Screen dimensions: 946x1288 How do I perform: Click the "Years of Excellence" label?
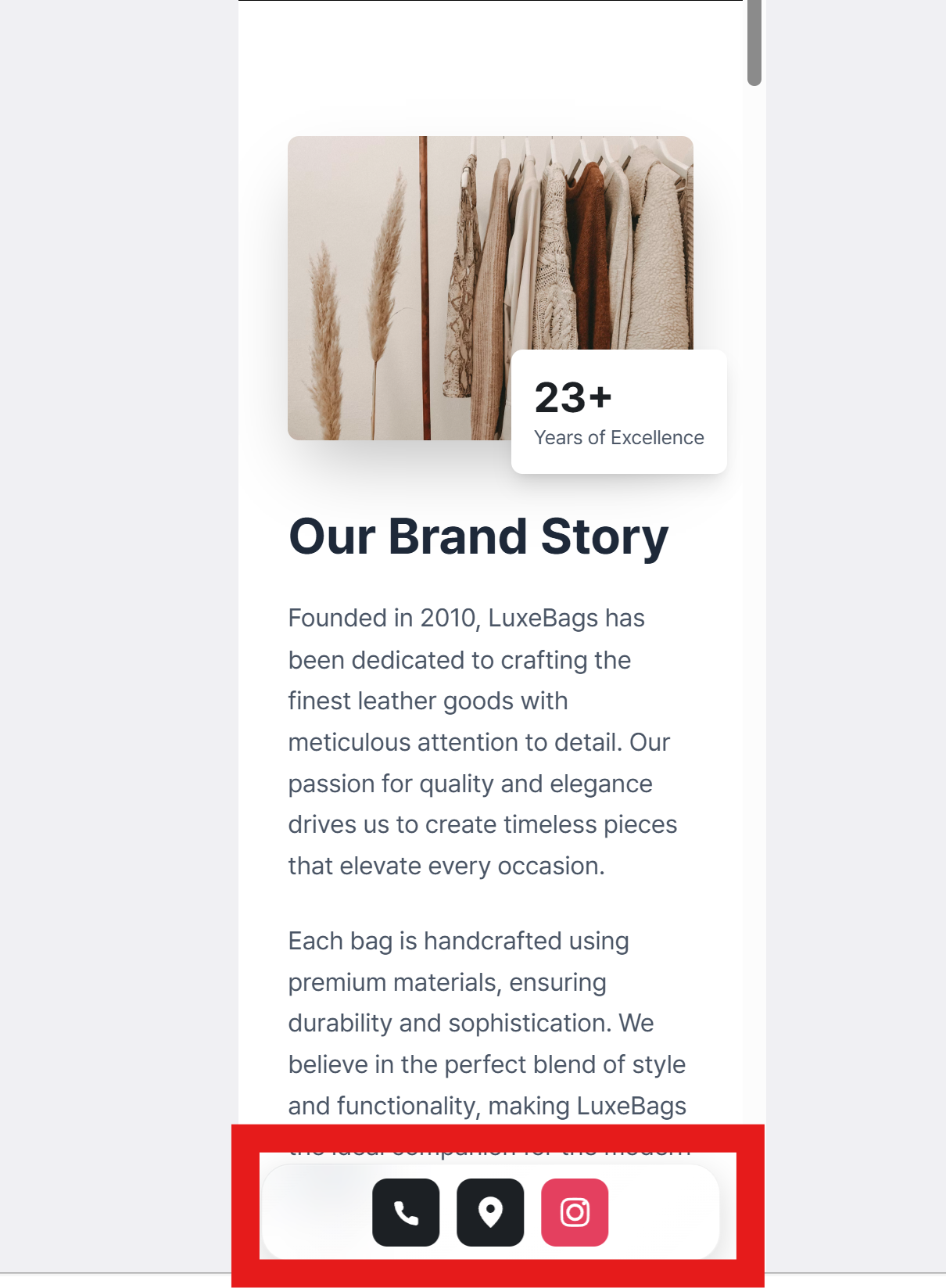pos(618,438)
